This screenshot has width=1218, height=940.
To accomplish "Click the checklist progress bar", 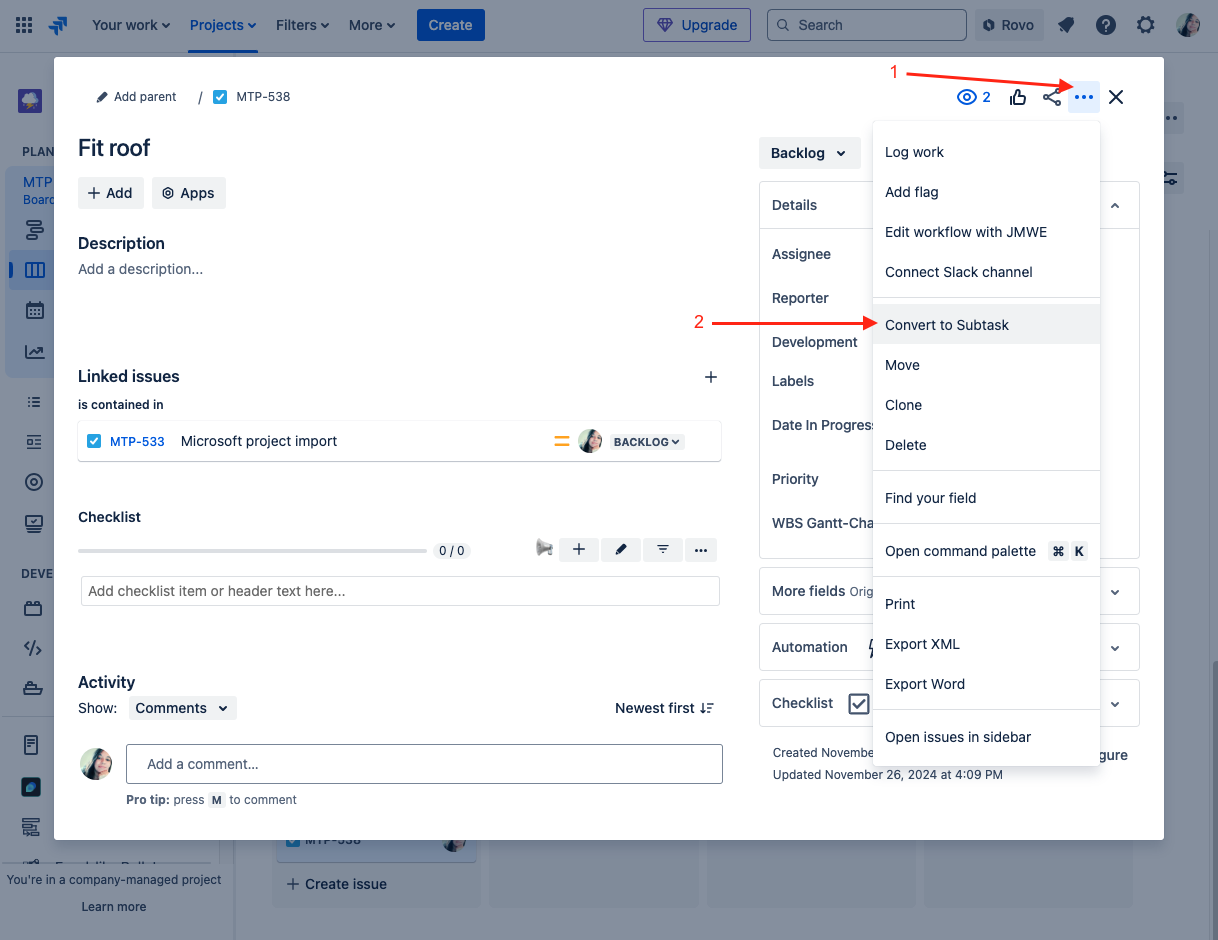I will (252, 550).
